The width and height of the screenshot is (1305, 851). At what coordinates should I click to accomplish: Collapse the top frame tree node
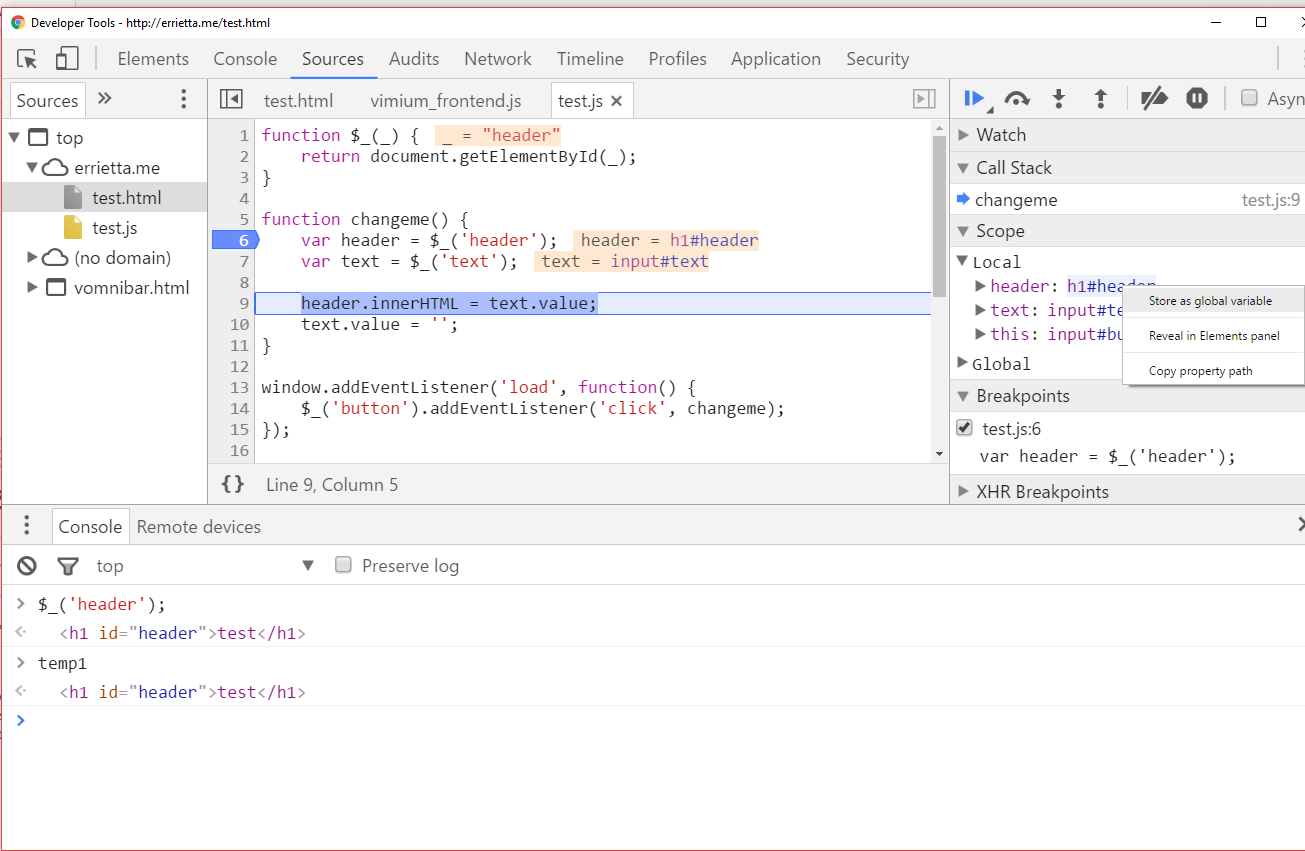[14, 137]
